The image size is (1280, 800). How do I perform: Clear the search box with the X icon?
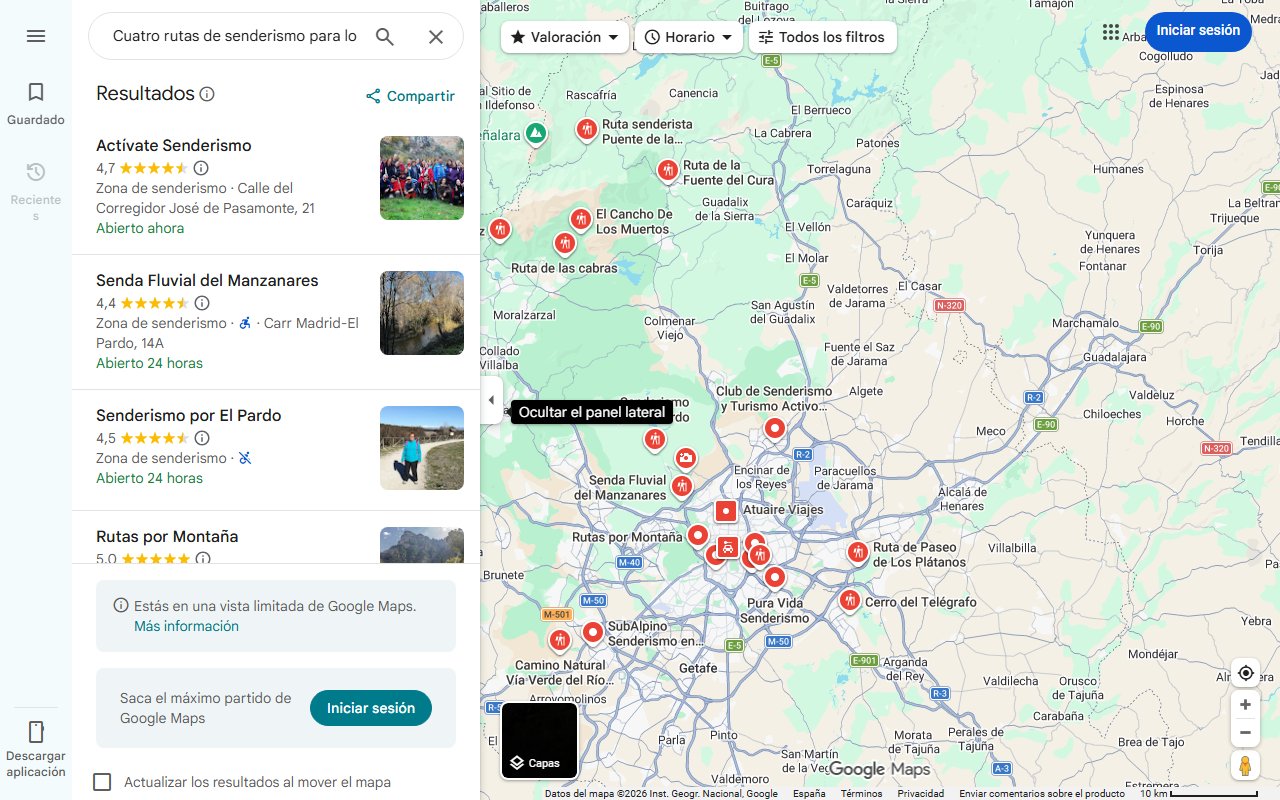tap(436, 36)
